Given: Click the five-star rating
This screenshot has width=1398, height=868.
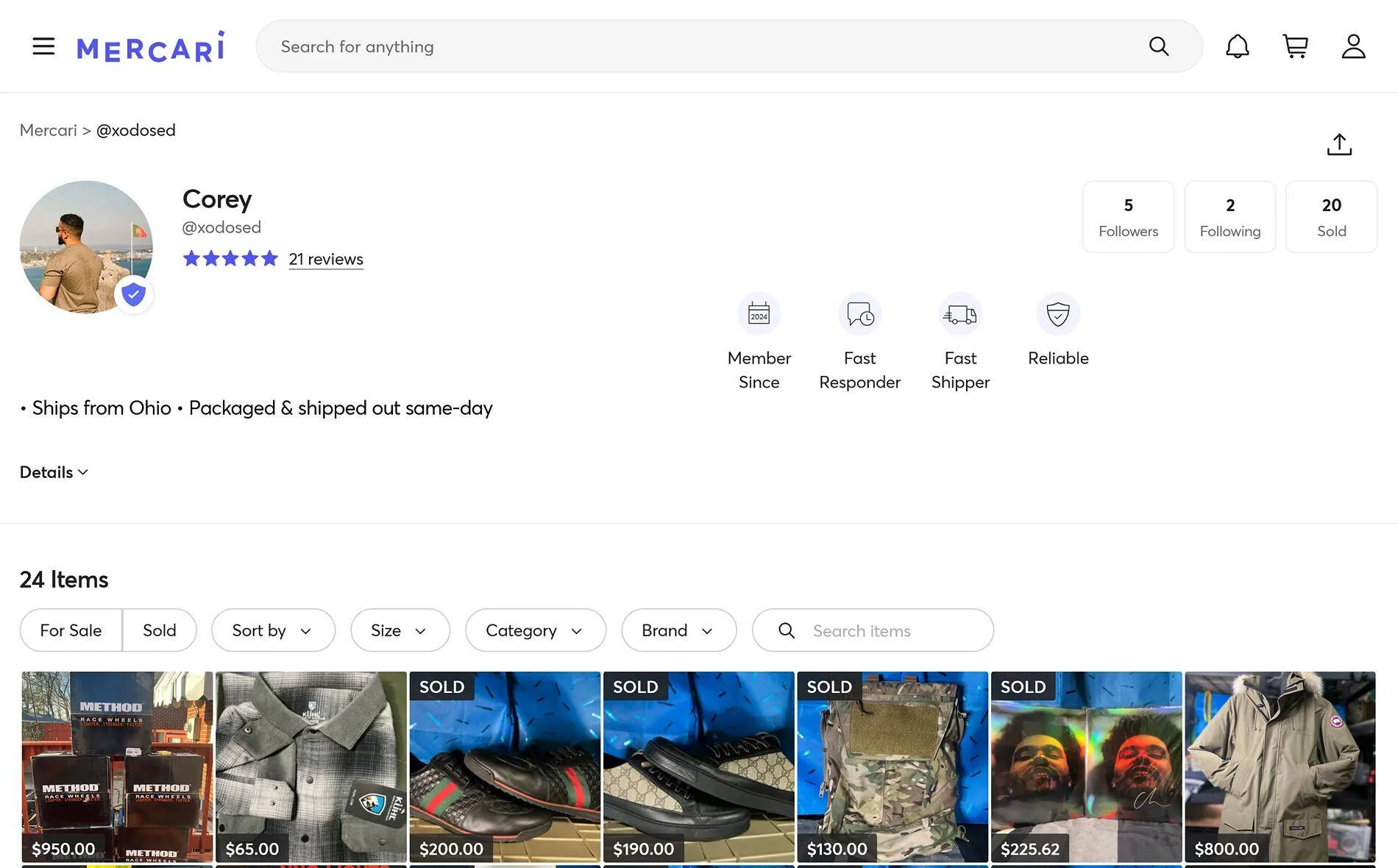Looking at the screenshot, I should point(230,258).
